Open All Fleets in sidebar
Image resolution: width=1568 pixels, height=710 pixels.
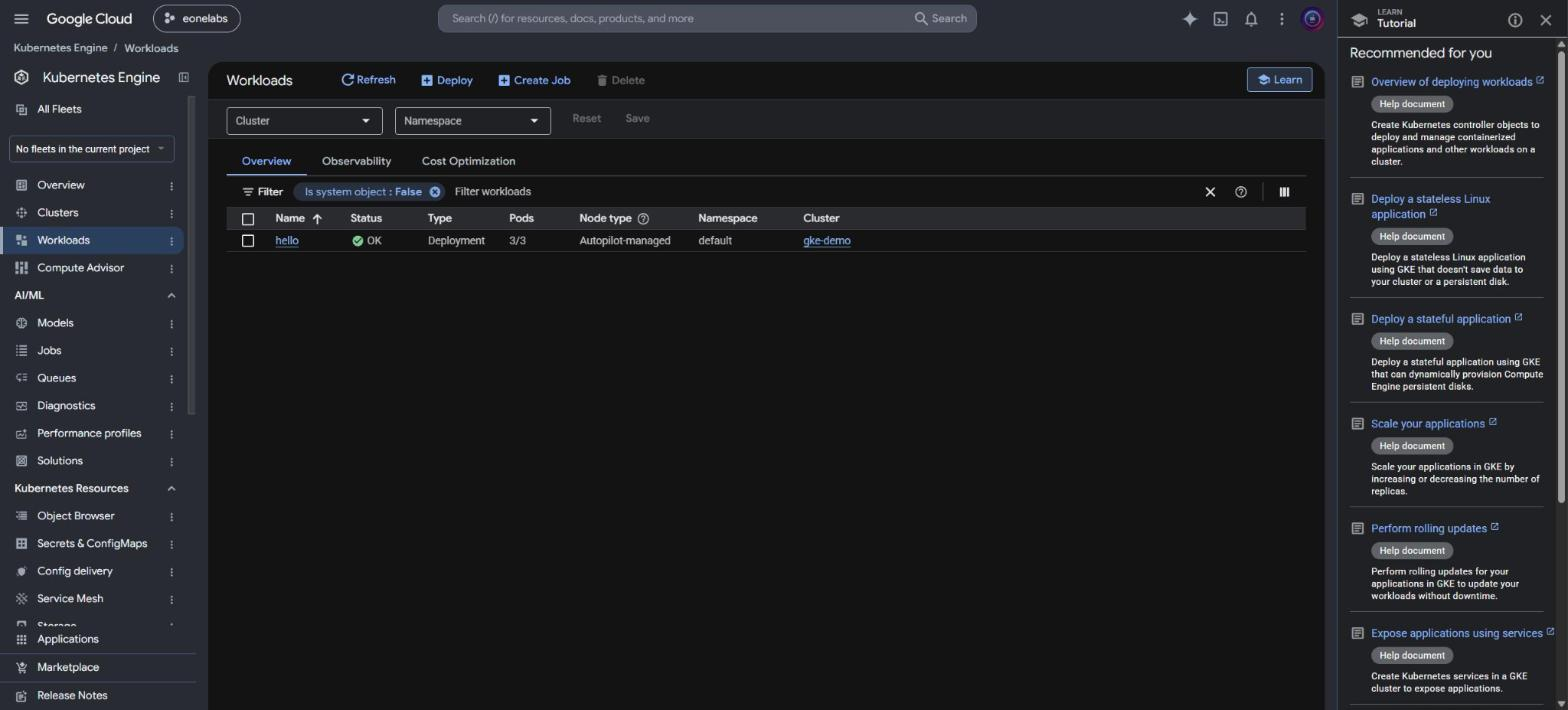tap(59, 109)
